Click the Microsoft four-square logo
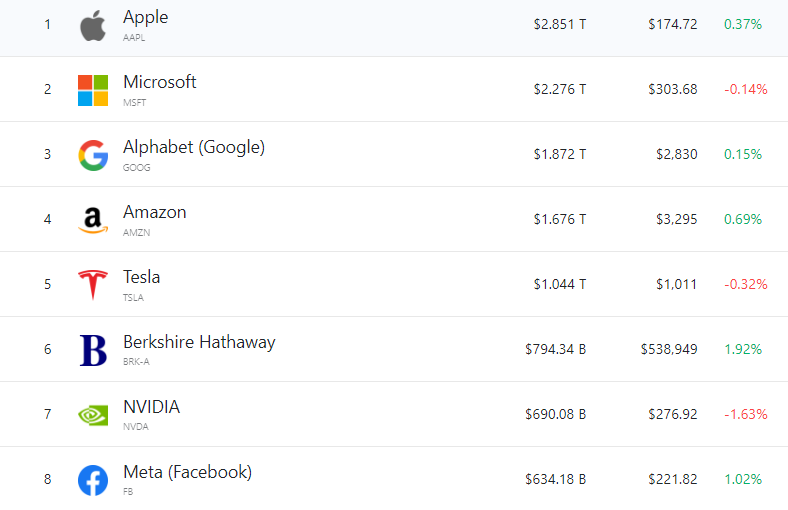The height and width of the screenshot is (510, 788). pyautogui.click(x=92, y=90)
